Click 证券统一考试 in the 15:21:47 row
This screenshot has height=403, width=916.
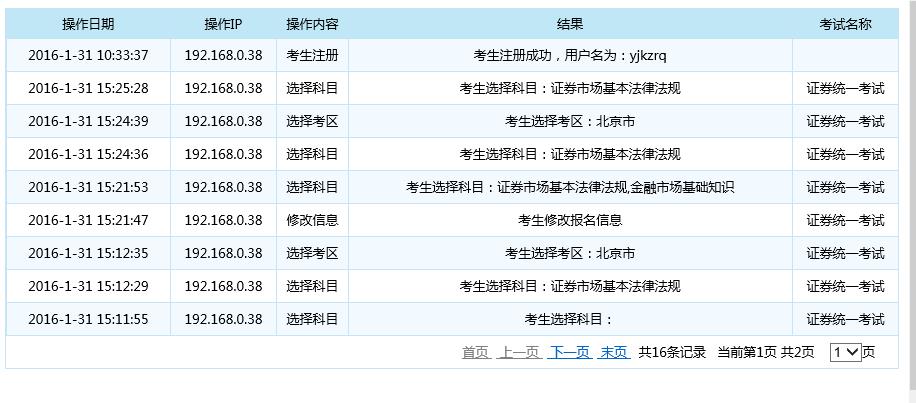(845, 220)
